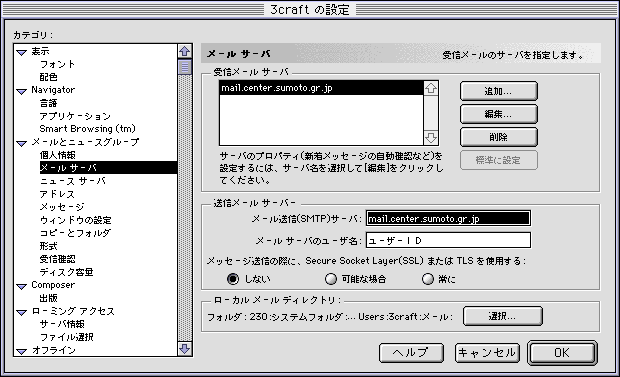Select コピーとフォルダ category item

pos(75,233)
